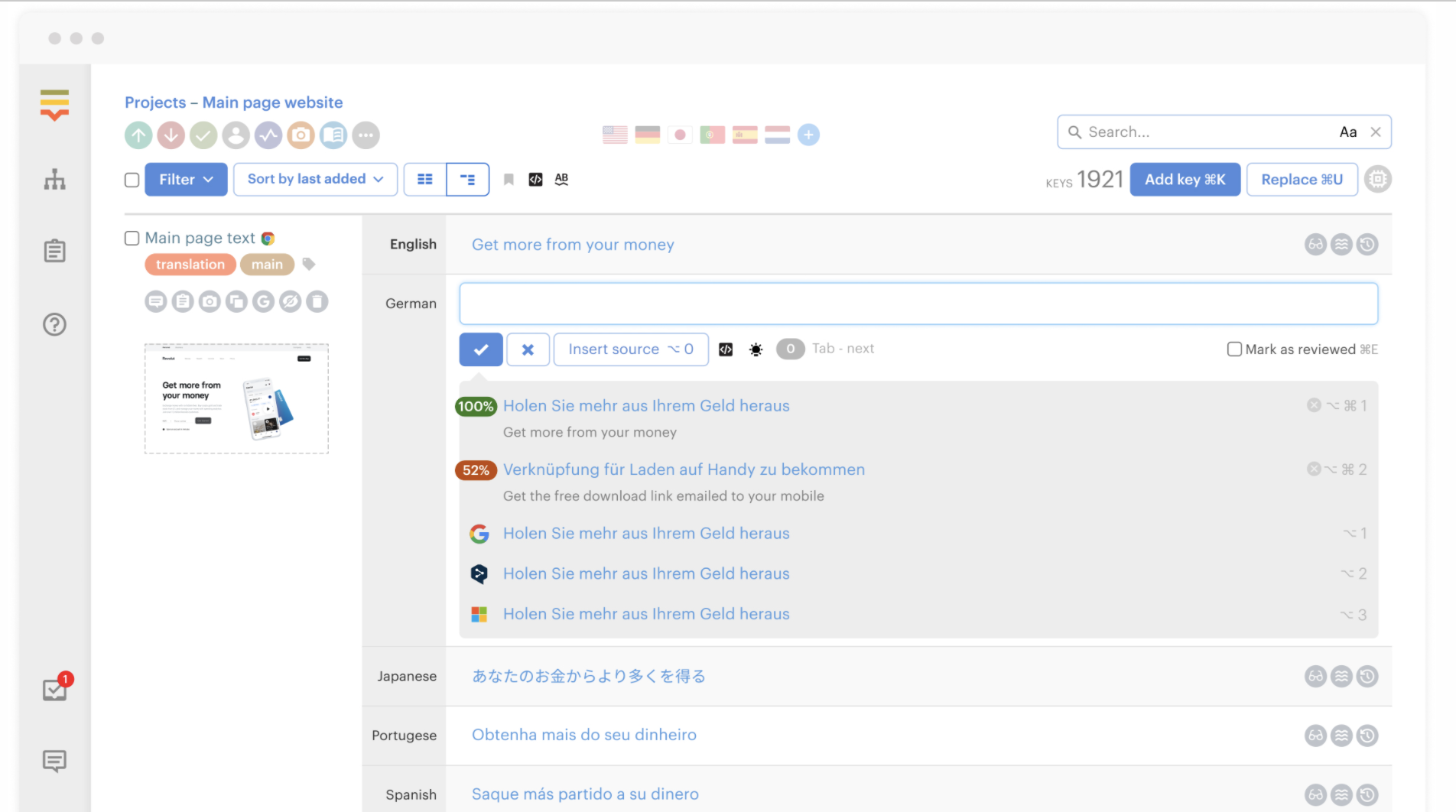Viewport: 1456px width, 812px height.
Task: Toggle the AB reference language icon
Action: (562, 179)
